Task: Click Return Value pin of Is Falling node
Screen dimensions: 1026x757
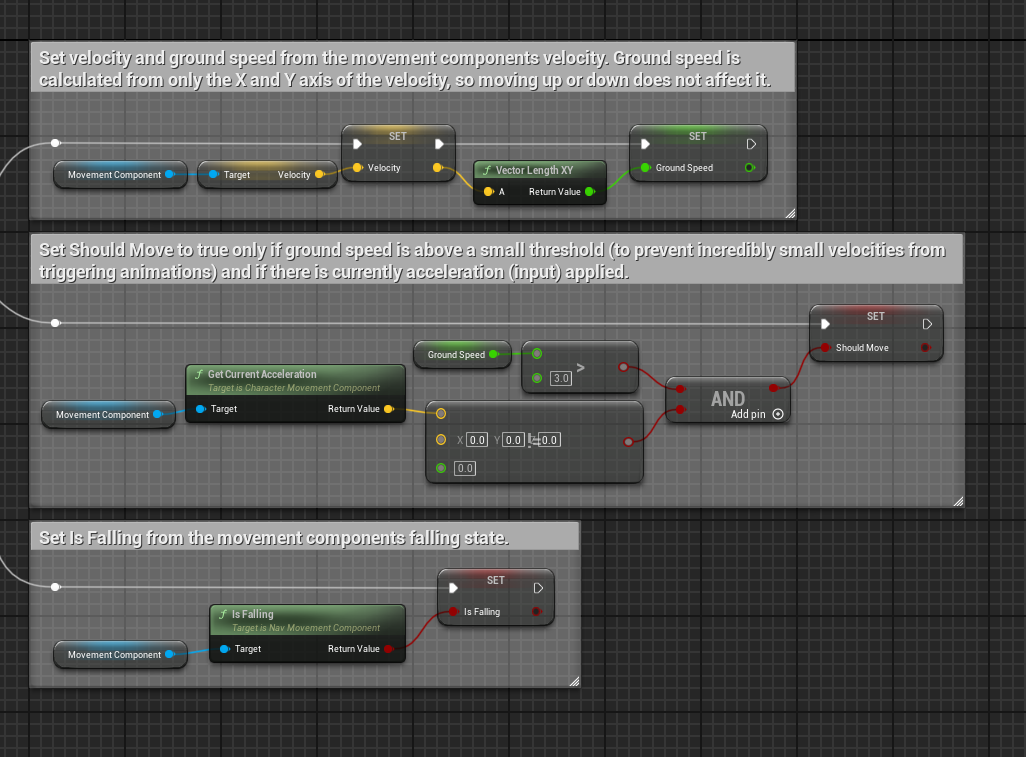Action: point(389,649)
